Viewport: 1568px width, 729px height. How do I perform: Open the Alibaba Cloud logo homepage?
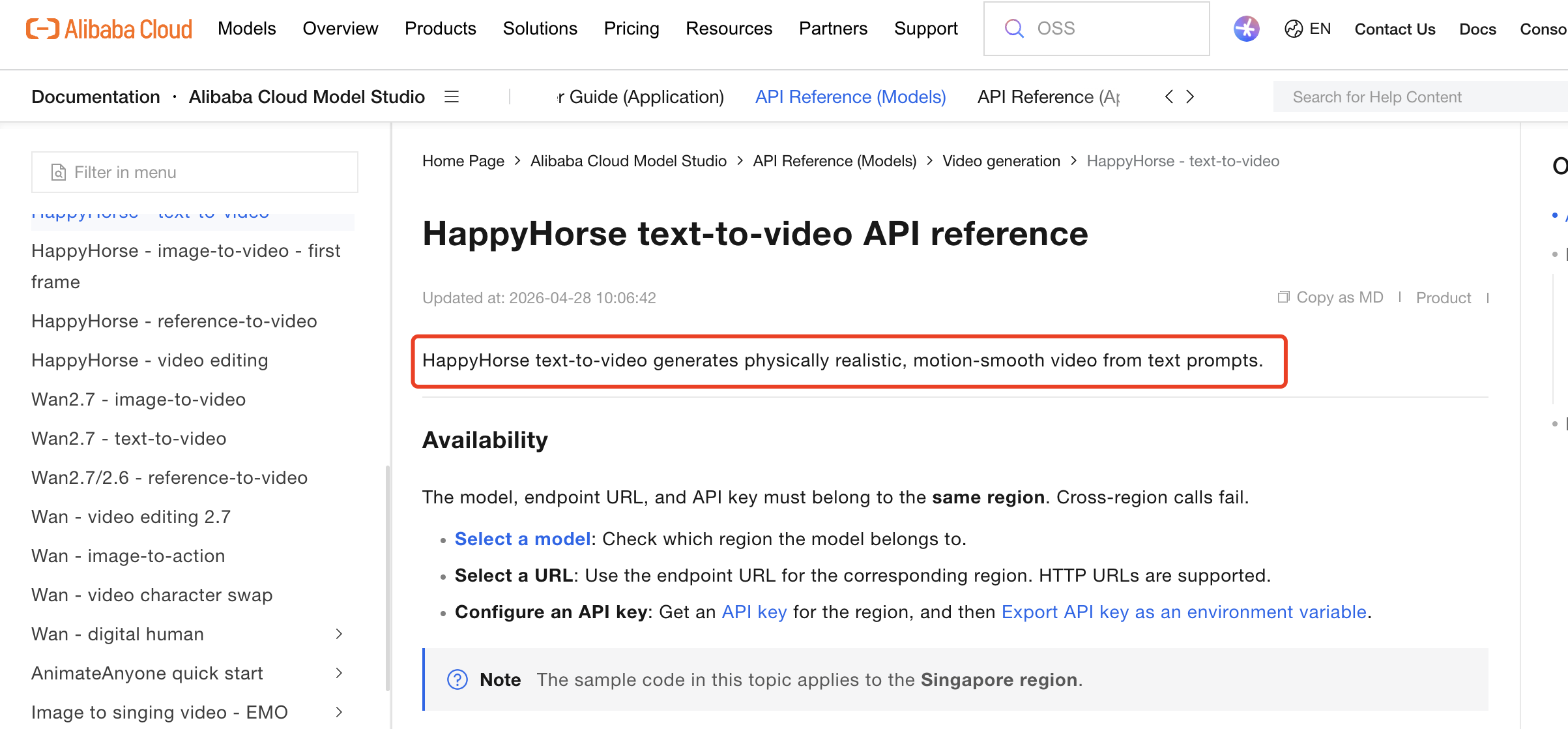click(109, 29)
